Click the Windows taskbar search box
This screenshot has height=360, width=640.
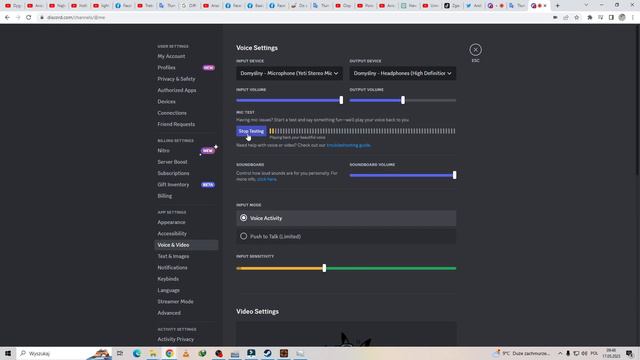click(x=64, y=353)
